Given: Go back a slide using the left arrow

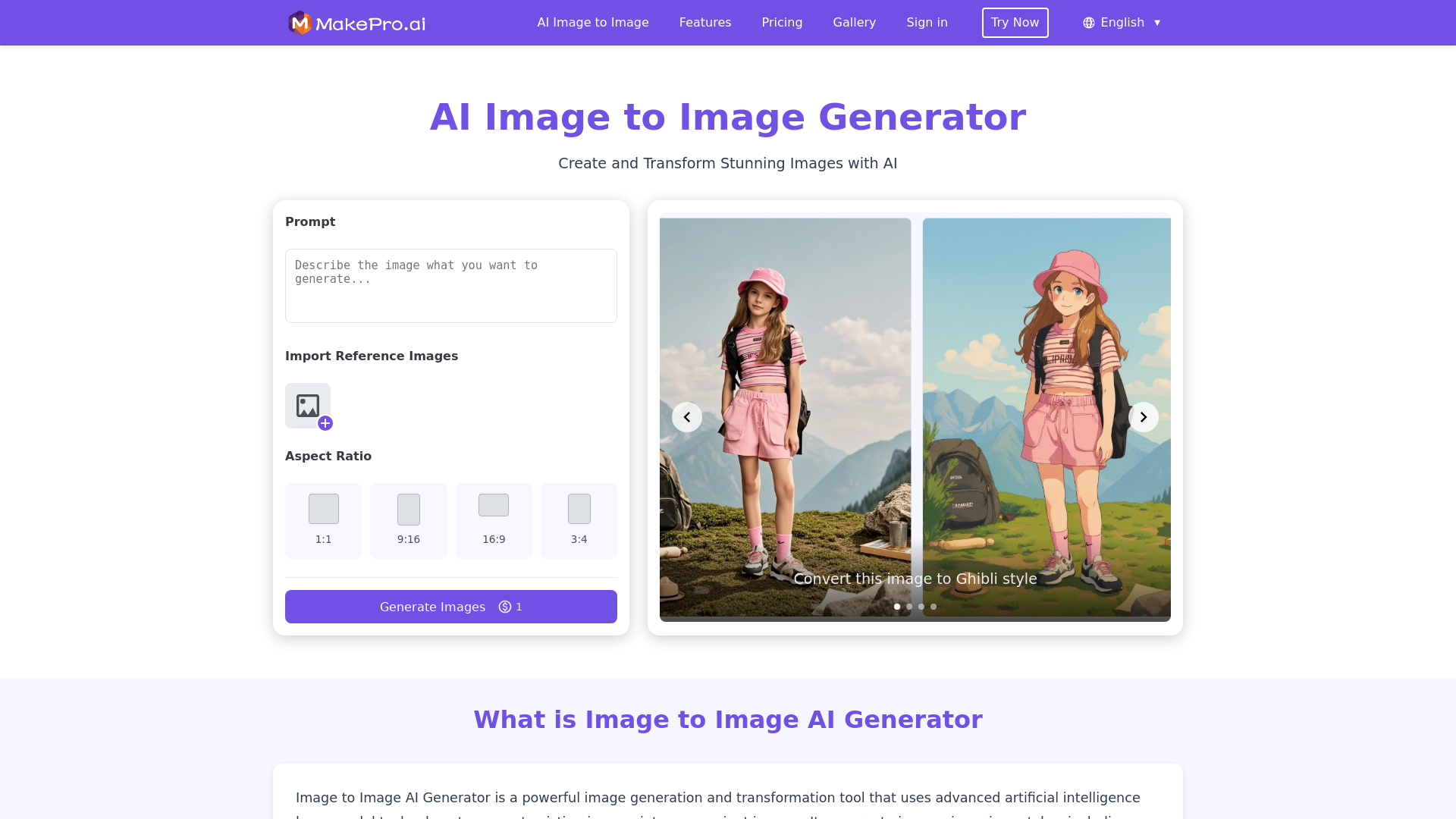Looking at the screenshot, I should [687, 416].
